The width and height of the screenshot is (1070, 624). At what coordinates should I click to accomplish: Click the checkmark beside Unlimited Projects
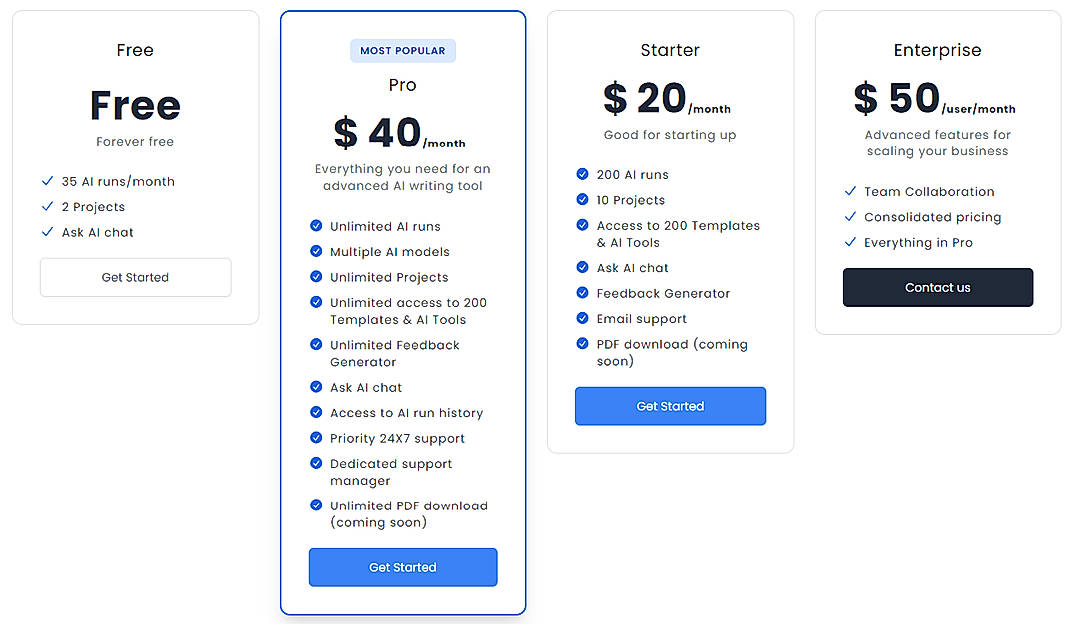pos(316,277)
